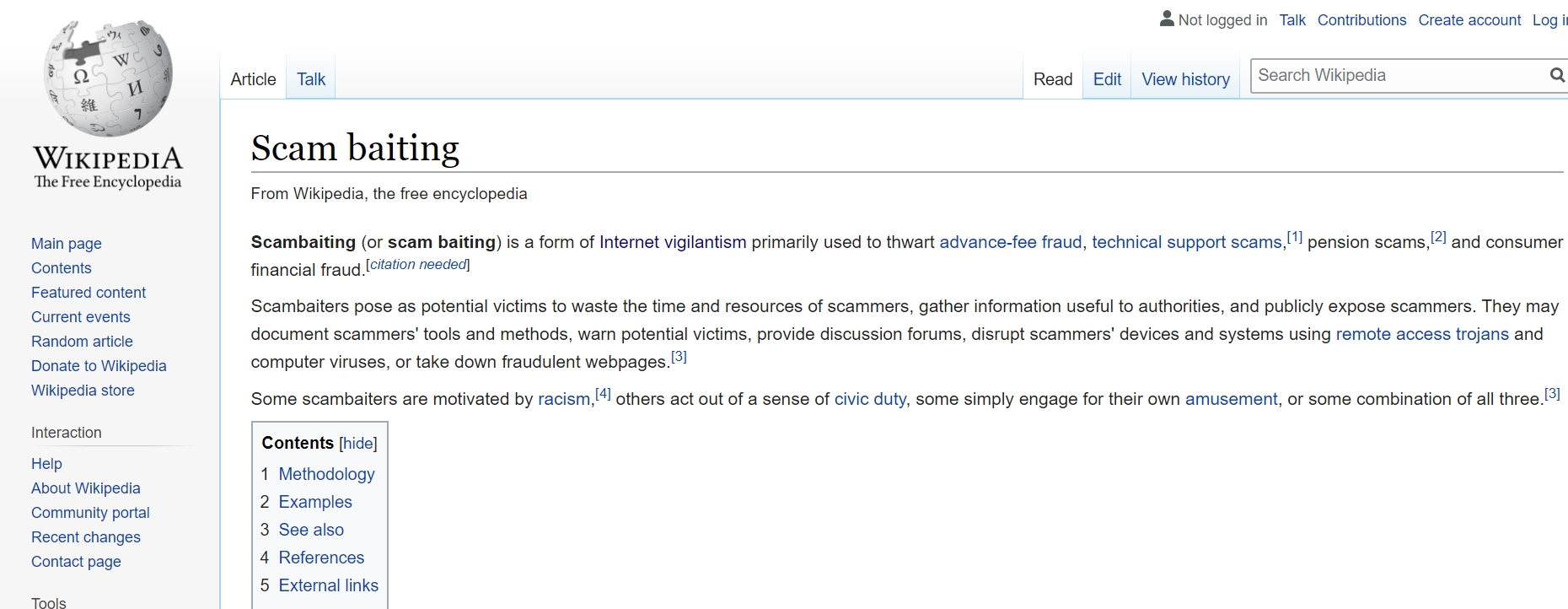Screen dimensions: 1568x609
Task: Click the Scam baiting page title
Action: (x=355, y=148)
